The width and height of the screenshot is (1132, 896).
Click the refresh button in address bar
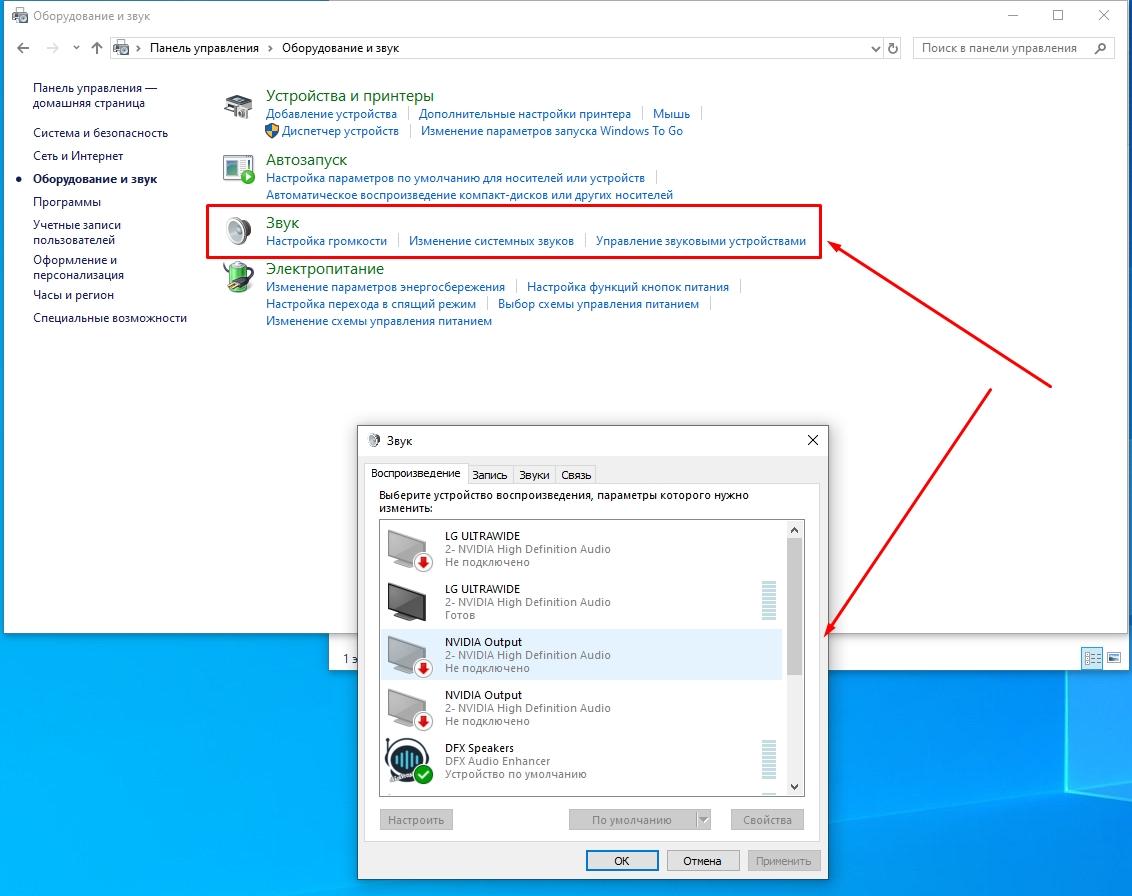coord(893,48)
